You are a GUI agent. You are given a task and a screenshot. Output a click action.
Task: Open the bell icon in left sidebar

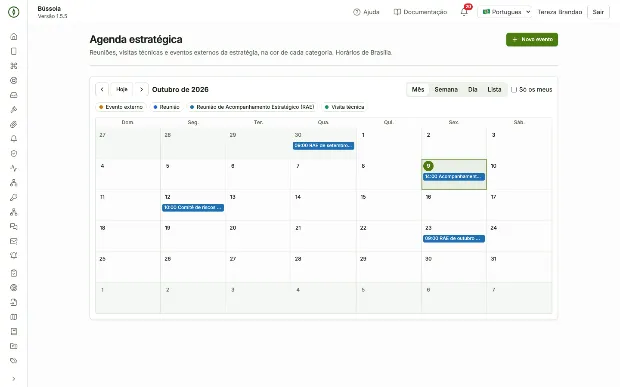tap(13, 139)
